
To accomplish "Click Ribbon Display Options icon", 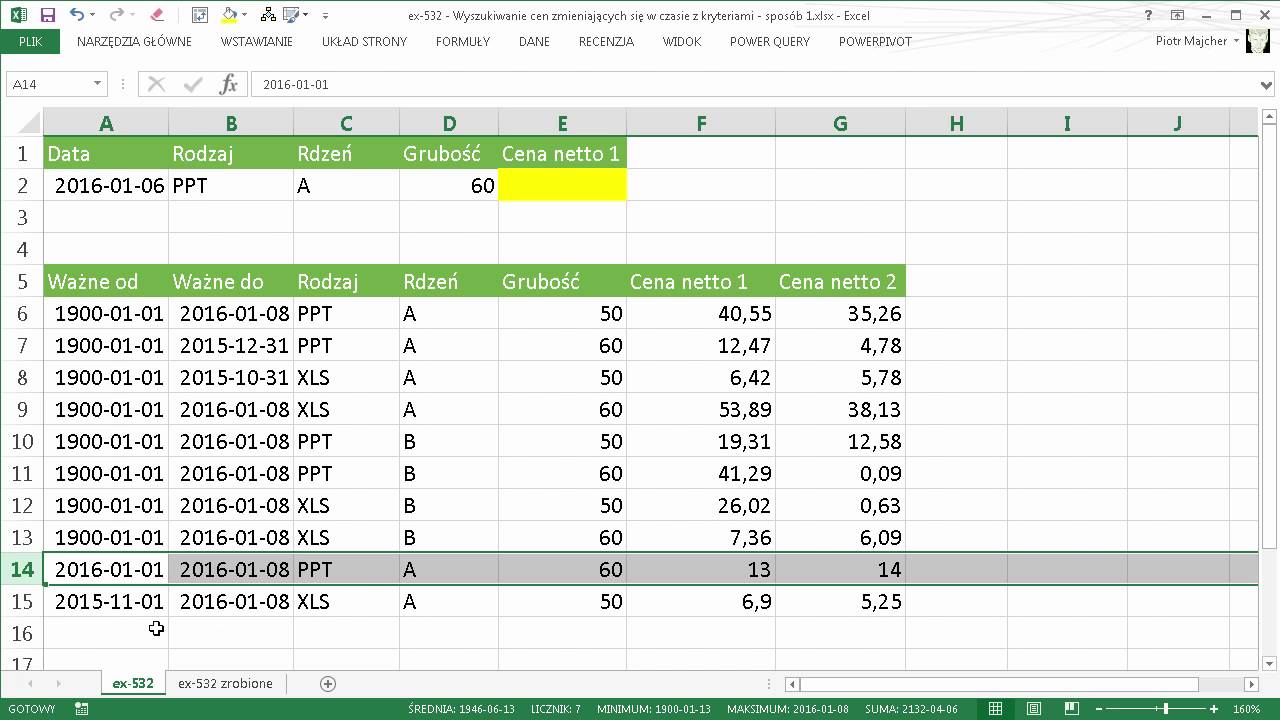I will click(x=1178, y=15).
